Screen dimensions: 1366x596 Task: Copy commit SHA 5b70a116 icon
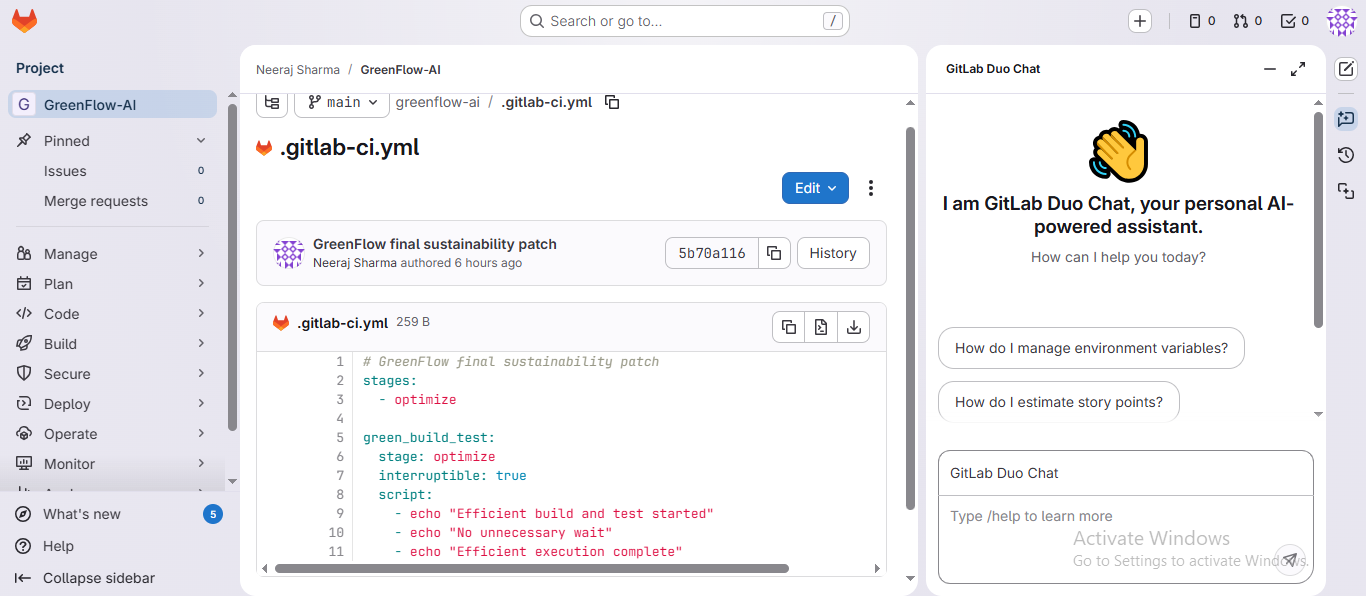773,253
